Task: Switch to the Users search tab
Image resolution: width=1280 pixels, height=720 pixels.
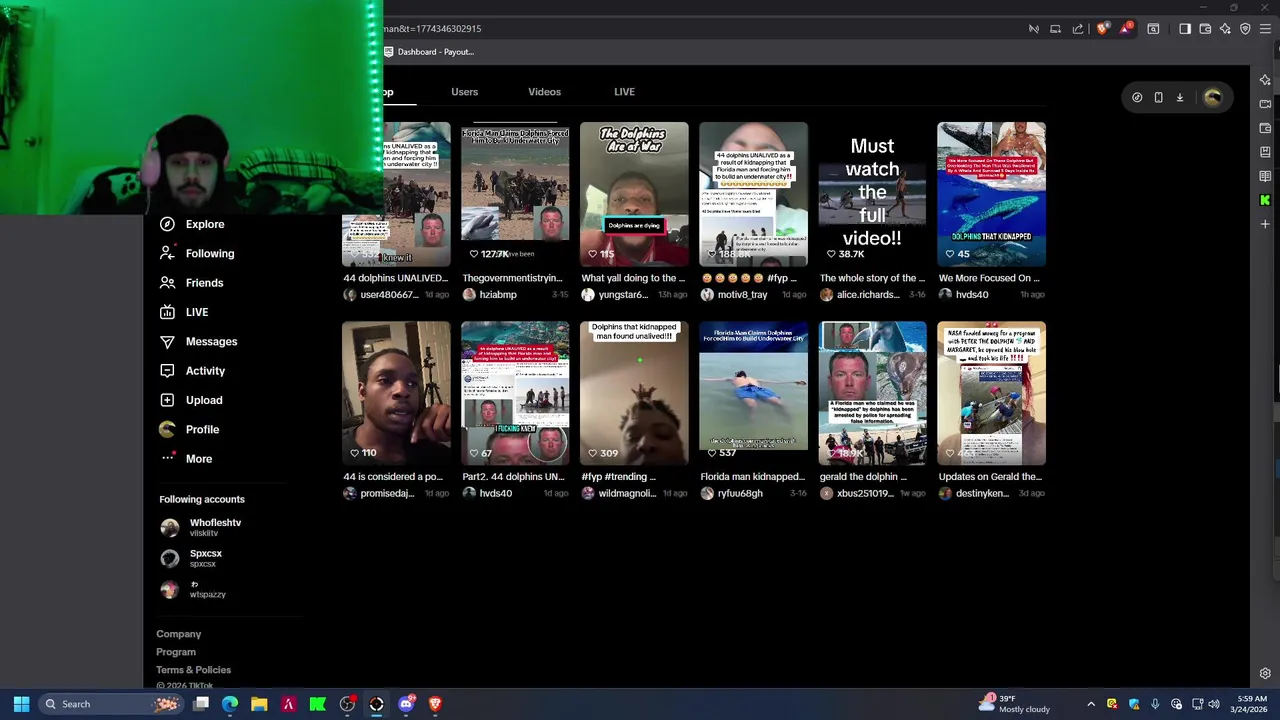Action: tap(464, 92)
